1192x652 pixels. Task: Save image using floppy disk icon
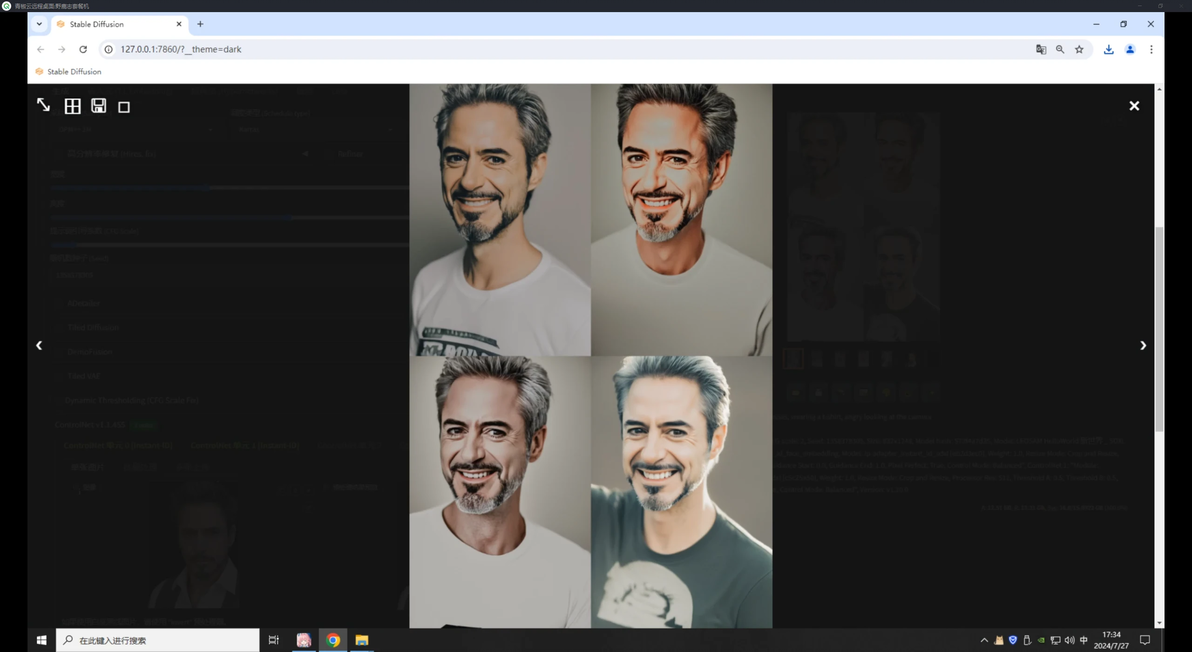coord(99,106)
